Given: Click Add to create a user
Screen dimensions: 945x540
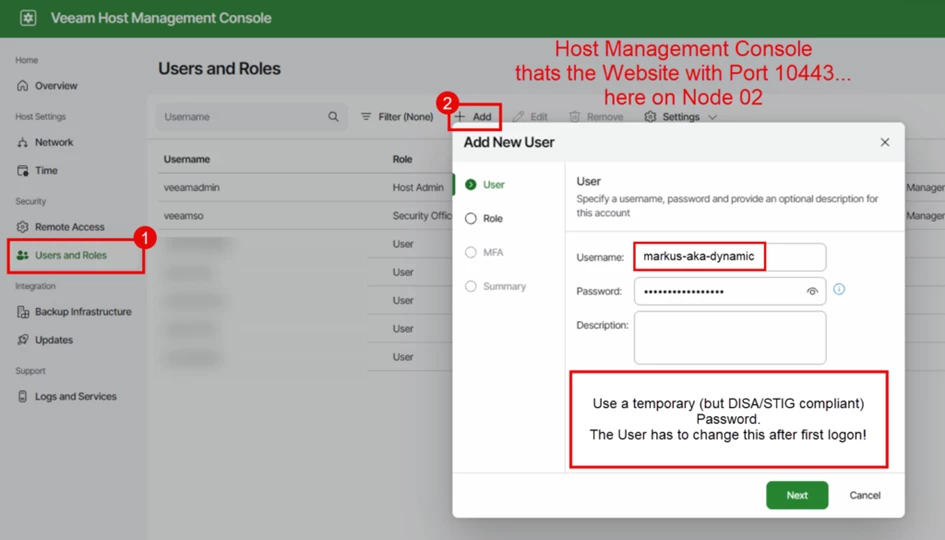Looking at the screenshot, I should coord(474,117).
